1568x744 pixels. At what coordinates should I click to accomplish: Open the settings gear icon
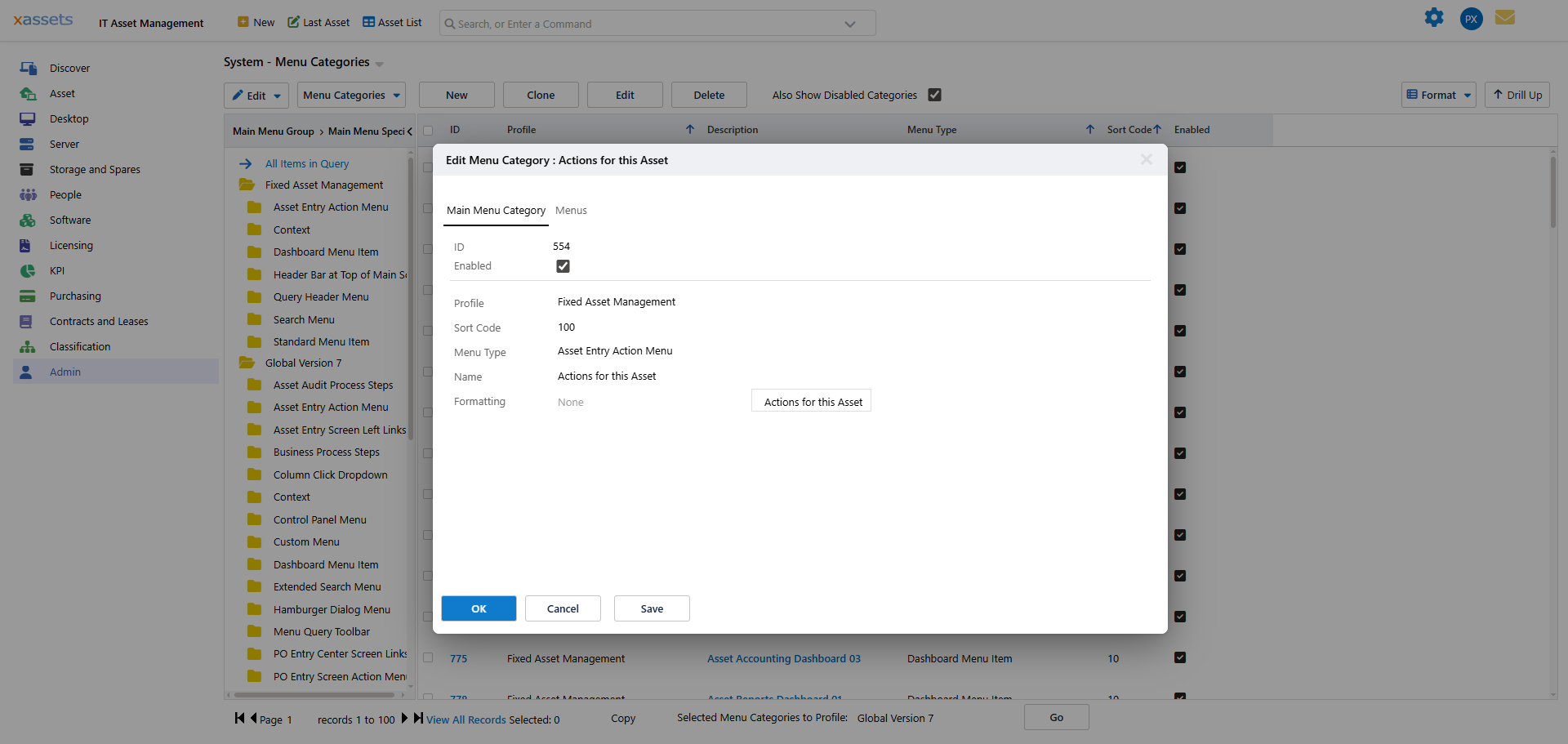coord(1435,17)
